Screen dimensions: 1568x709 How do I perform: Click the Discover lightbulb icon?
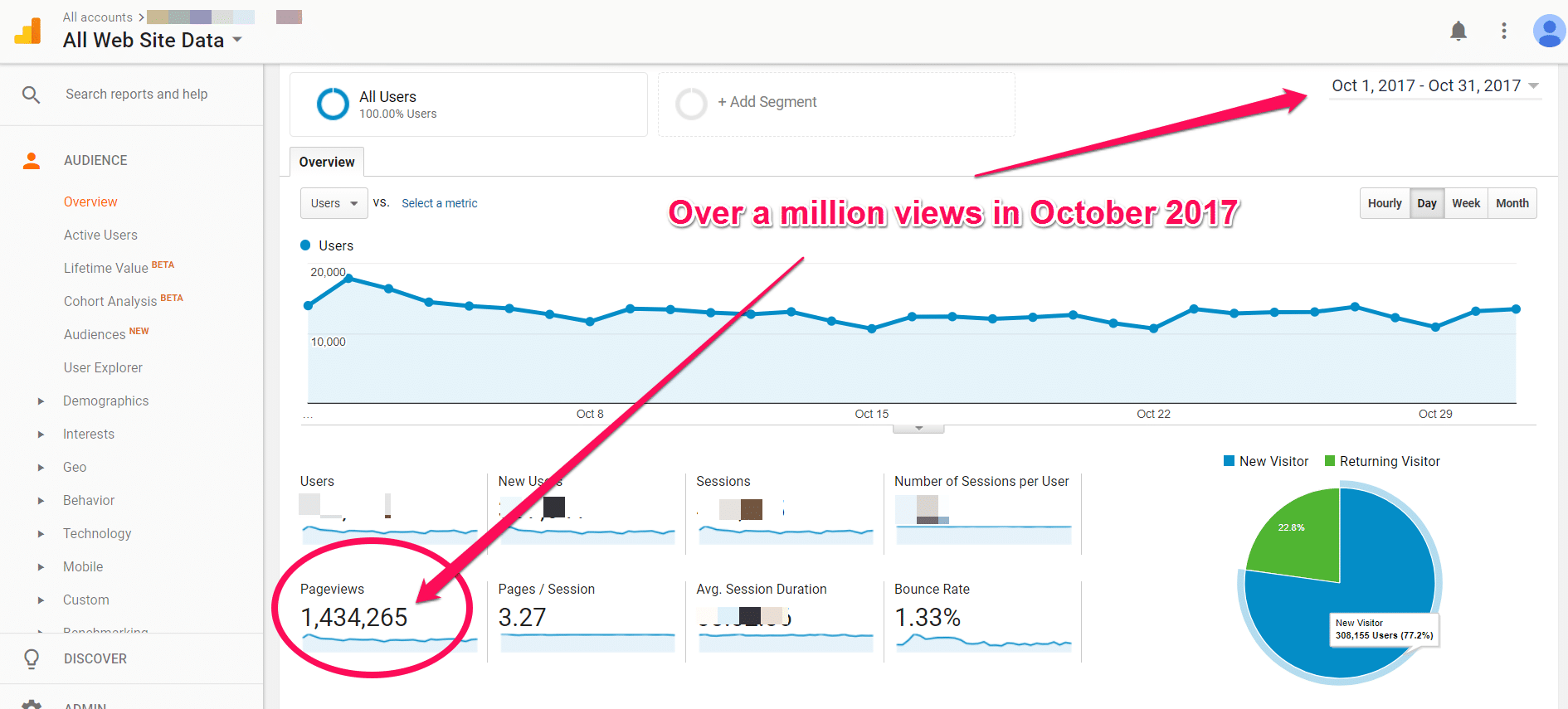(32, 659)
